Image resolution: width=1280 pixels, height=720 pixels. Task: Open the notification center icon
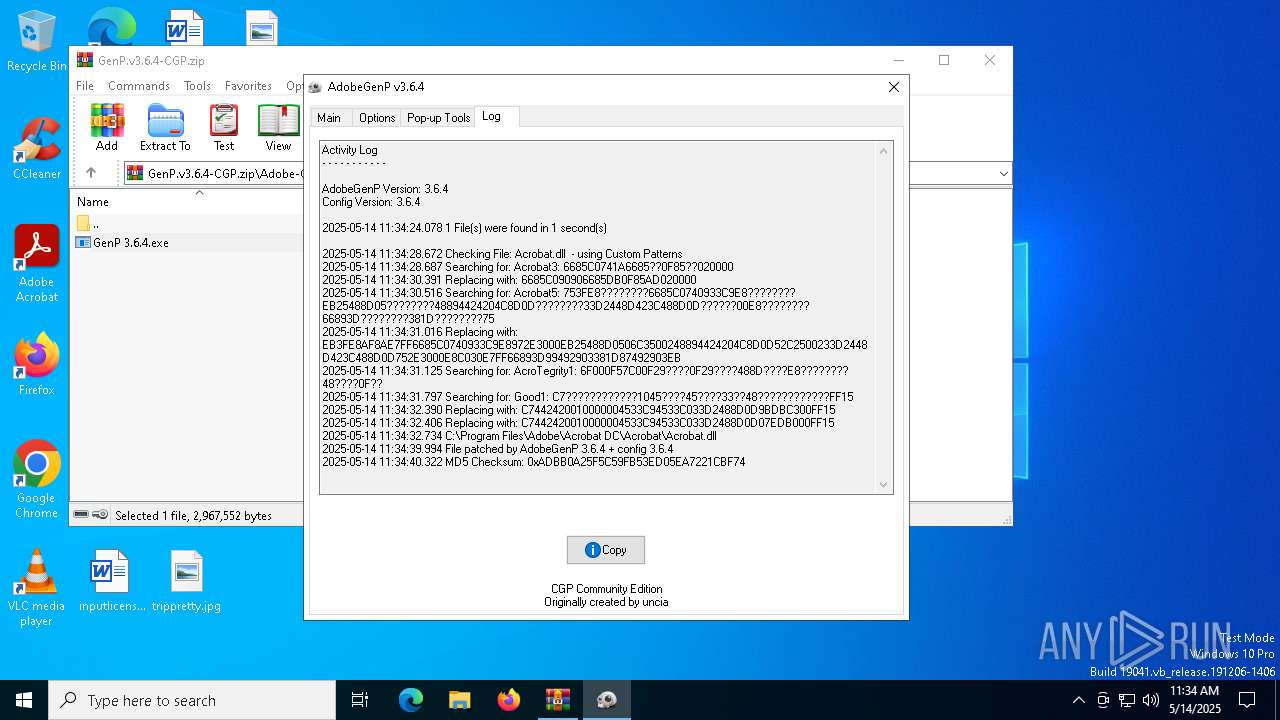pos(1247,700)
